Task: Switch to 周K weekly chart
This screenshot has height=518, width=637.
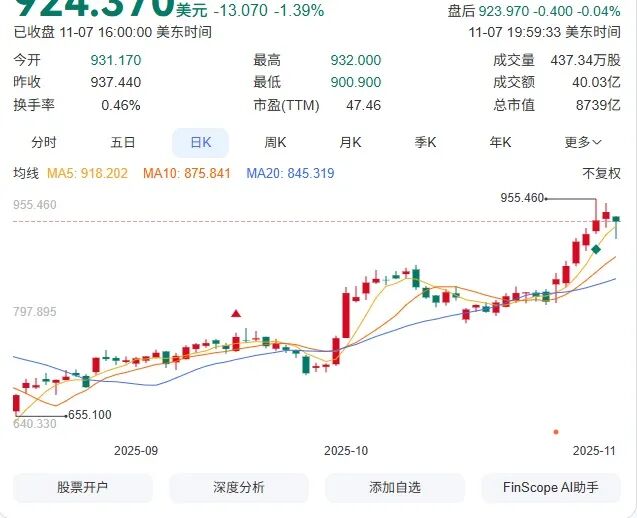Action: [275, 142]
